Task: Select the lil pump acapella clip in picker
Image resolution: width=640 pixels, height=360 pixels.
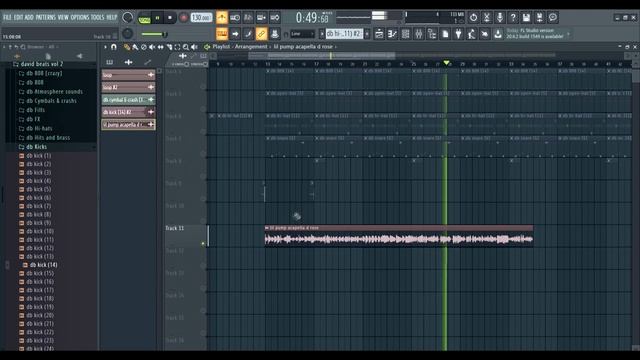Action: 128,124
